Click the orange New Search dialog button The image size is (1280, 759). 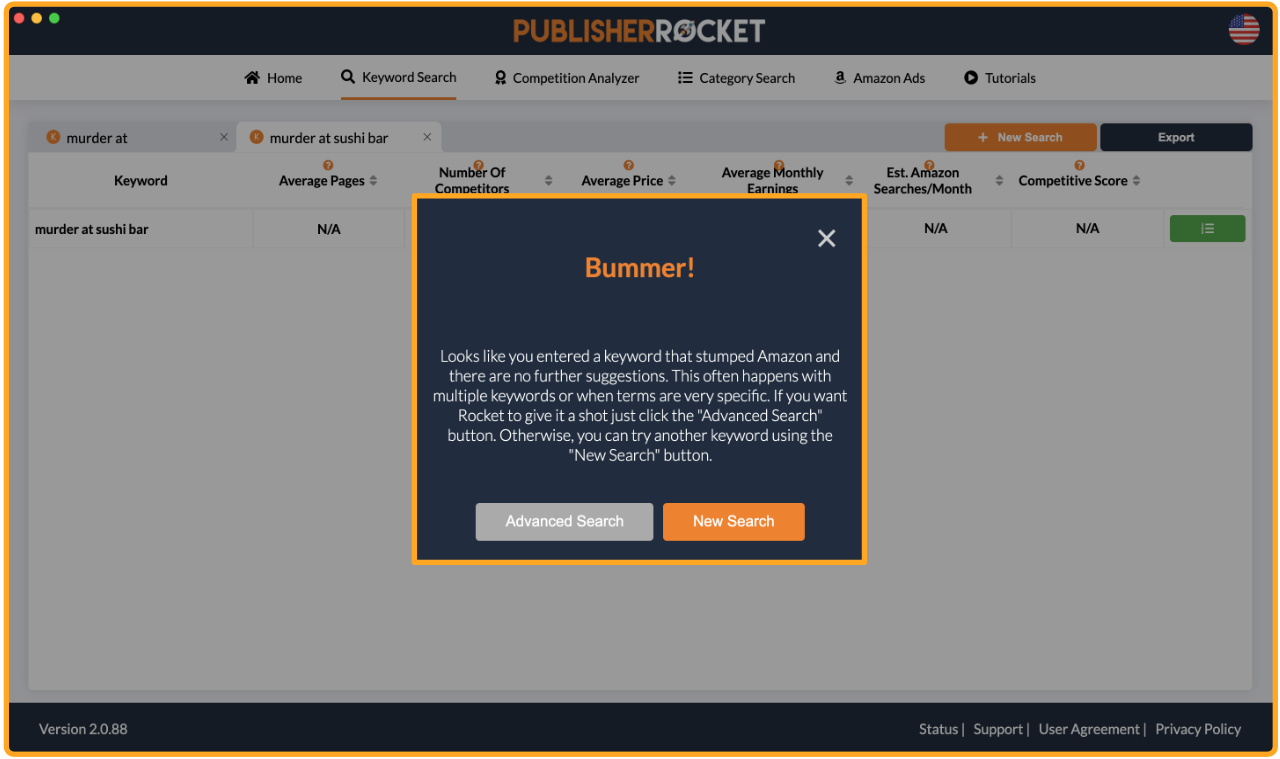point(733,521)
